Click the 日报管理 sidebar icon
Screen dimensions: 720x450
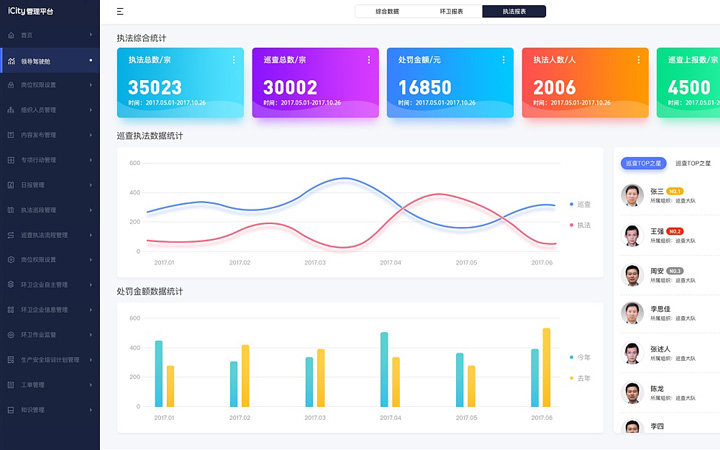(x=10, y=185)
